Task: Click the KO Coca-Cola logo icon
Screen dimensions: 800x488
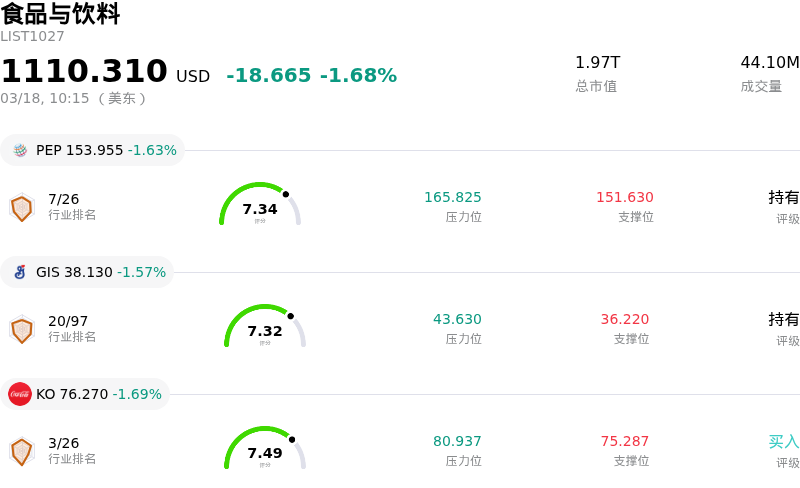Action: [x=20, y=394]
